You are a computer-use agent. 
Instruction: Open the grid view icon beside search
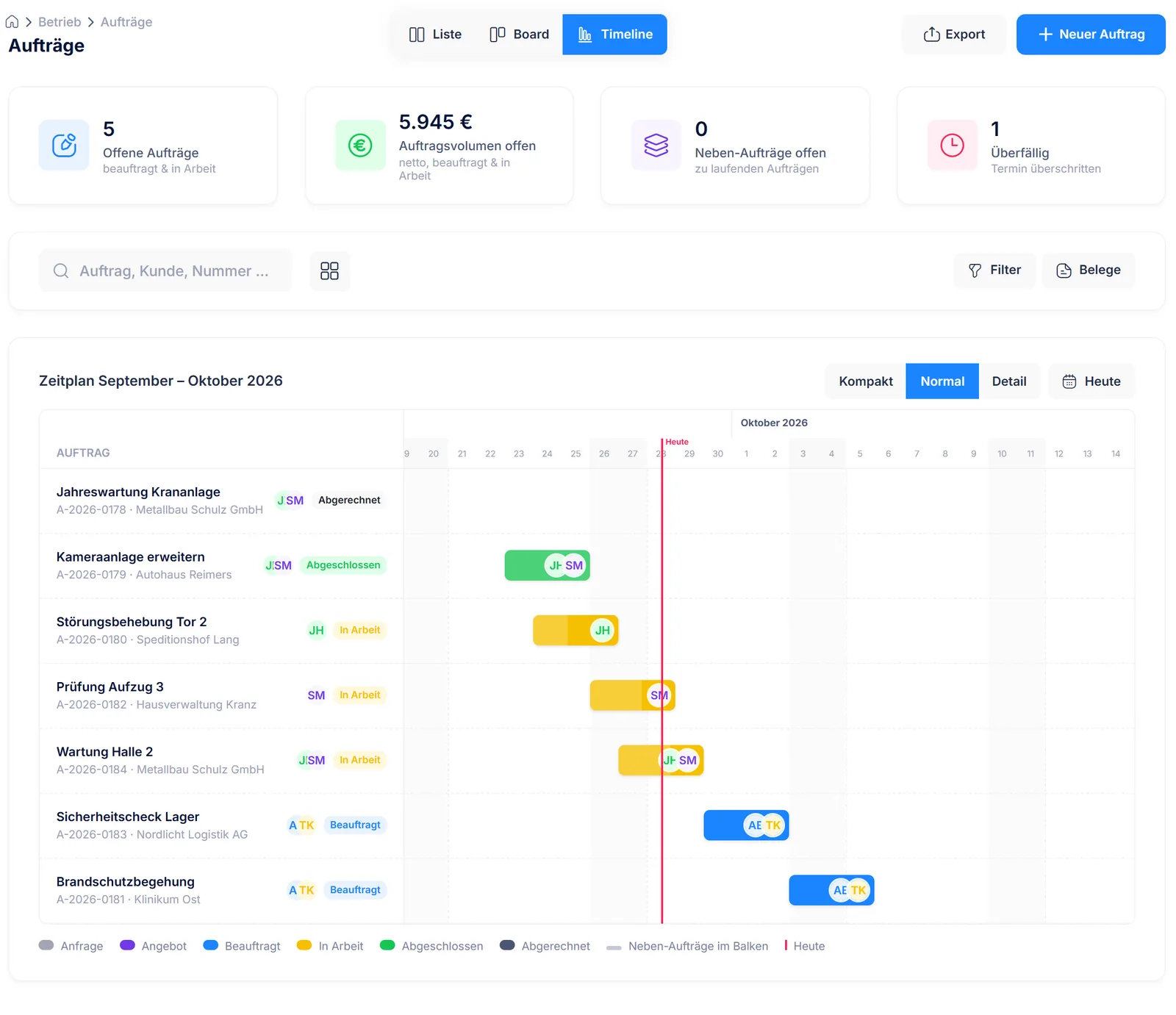click(x=329, y=271)
